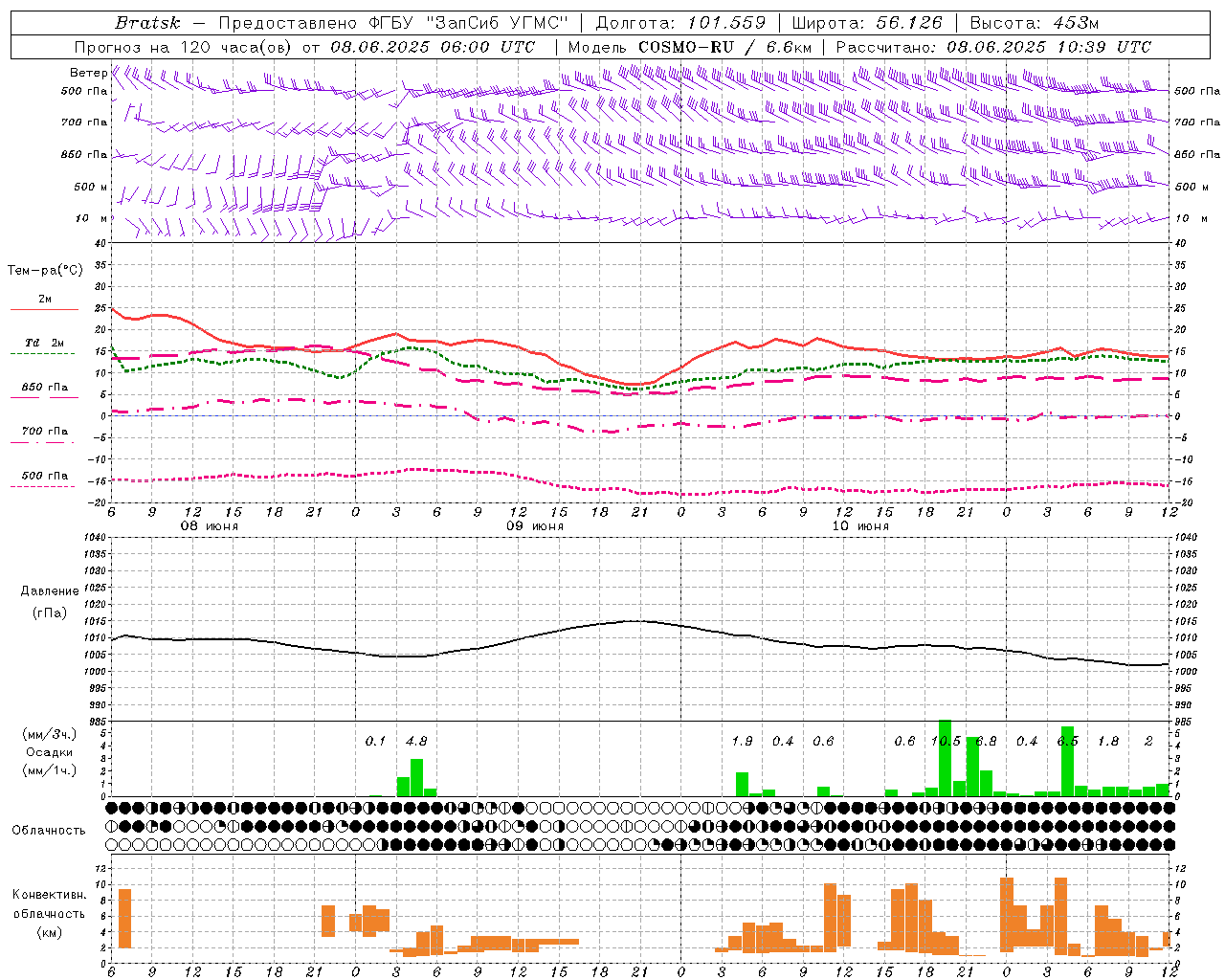This screenshot has width=1225, height=980.
Task: Select the Тем-ра(°C) axis title
Action: tap(45, 271)
